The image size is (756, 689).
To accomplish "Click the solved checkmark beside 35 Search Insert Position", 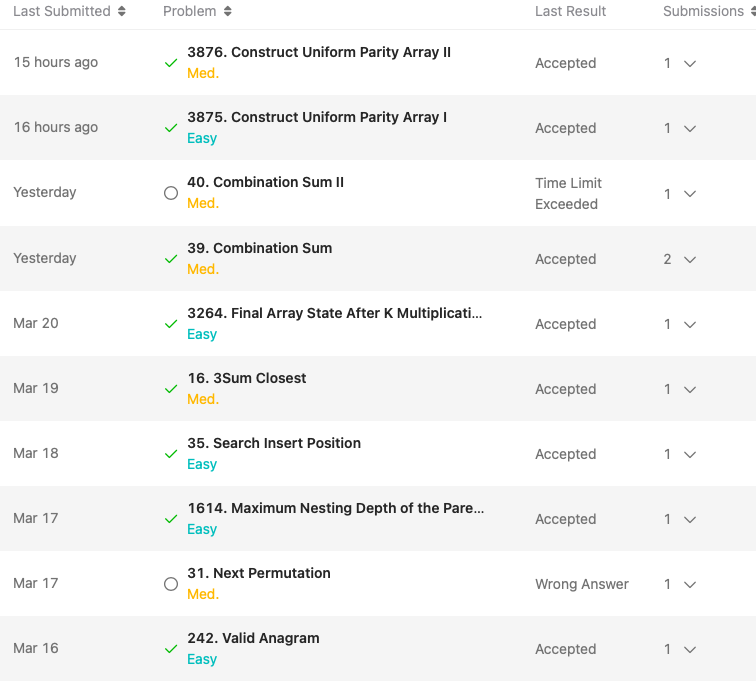I will coord(171,454).
